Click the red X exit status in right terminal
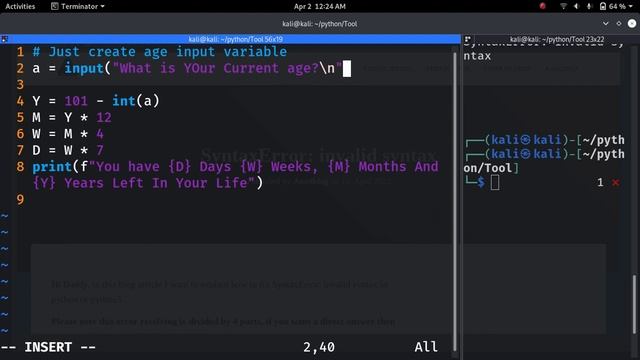This screenshot has width=640, height=360. pyautogui.click(x=616, y=182)
